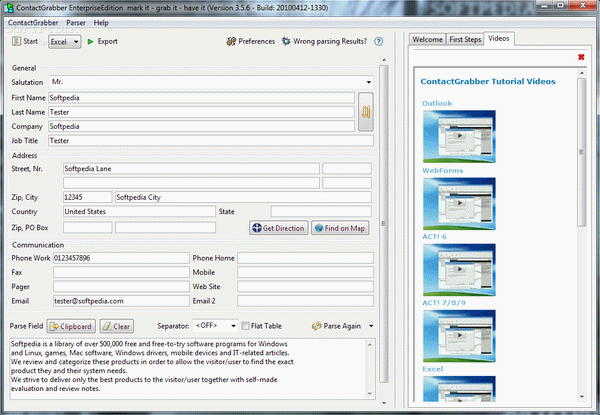Click the Job Title input field
This screenshot has width=600, height=415.
pos(211,141)
